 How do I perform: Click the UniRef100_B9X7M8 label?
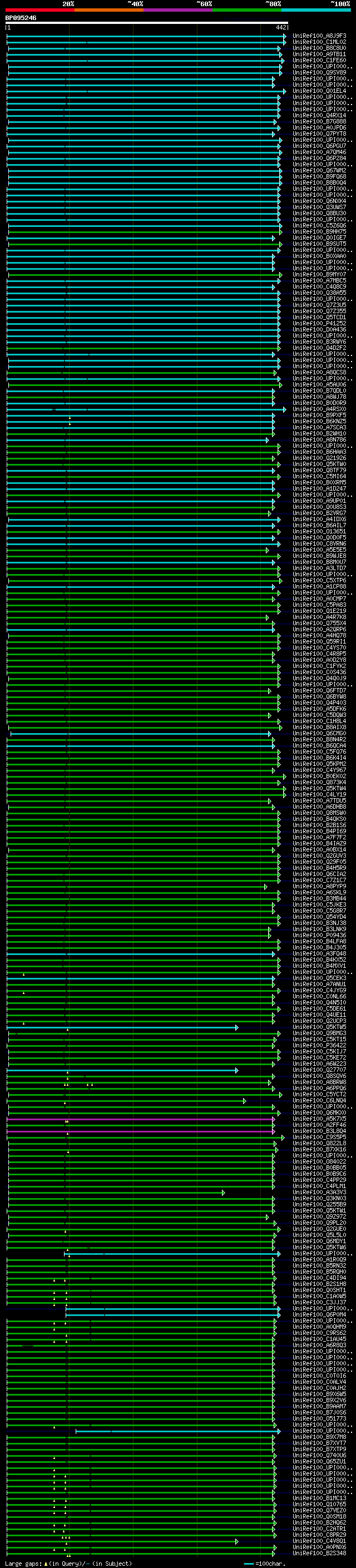[319, 1437]
